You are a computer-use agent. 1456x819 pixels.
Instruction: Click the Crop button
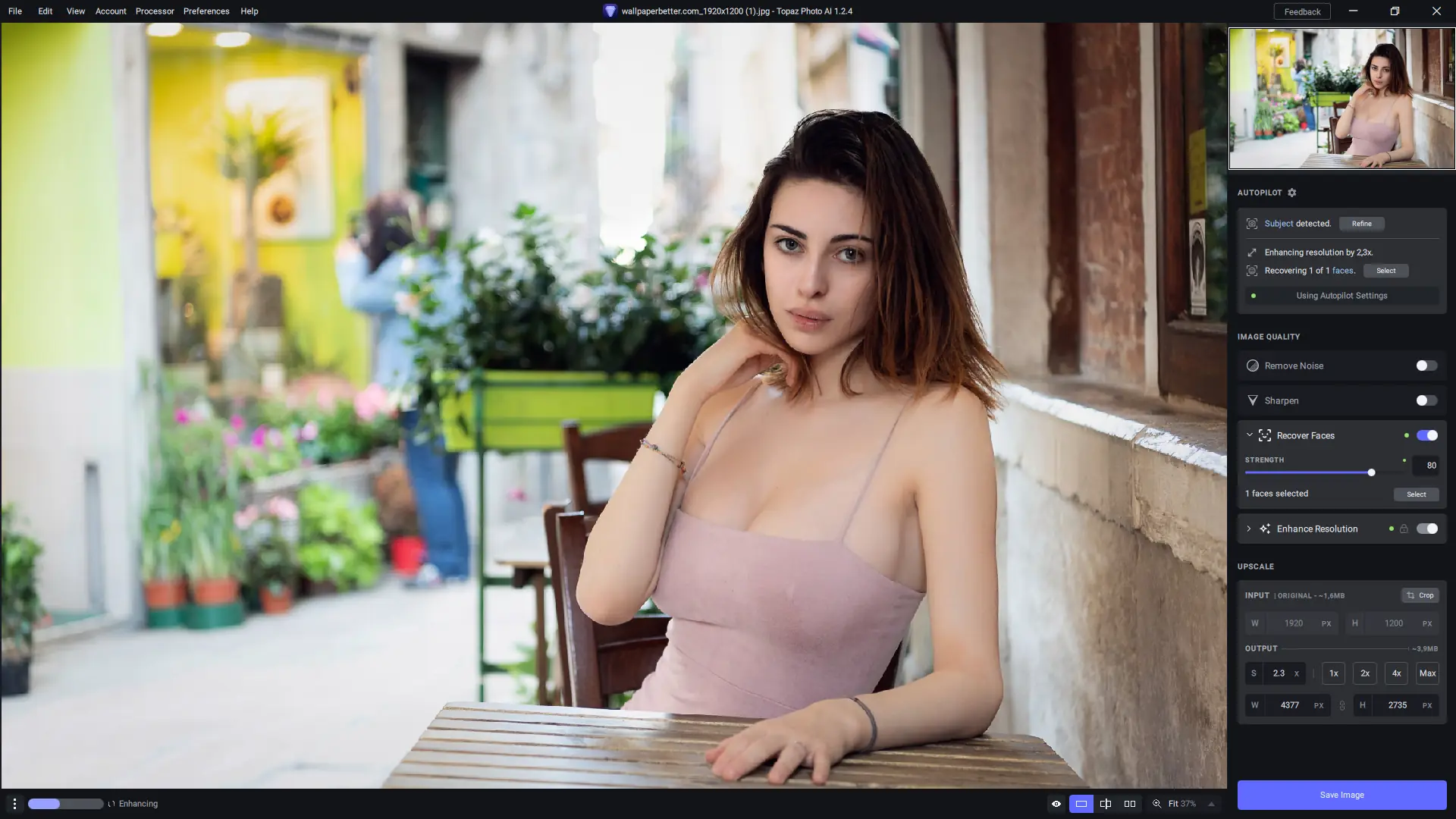[x=1420, y=595]
